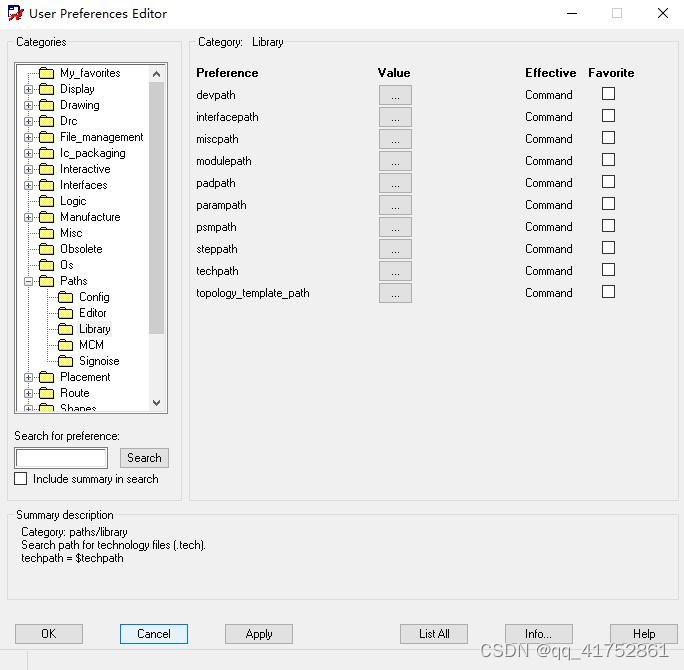Collapse the Paths category node
Screen dimensions: 684x670
point(28,281)
